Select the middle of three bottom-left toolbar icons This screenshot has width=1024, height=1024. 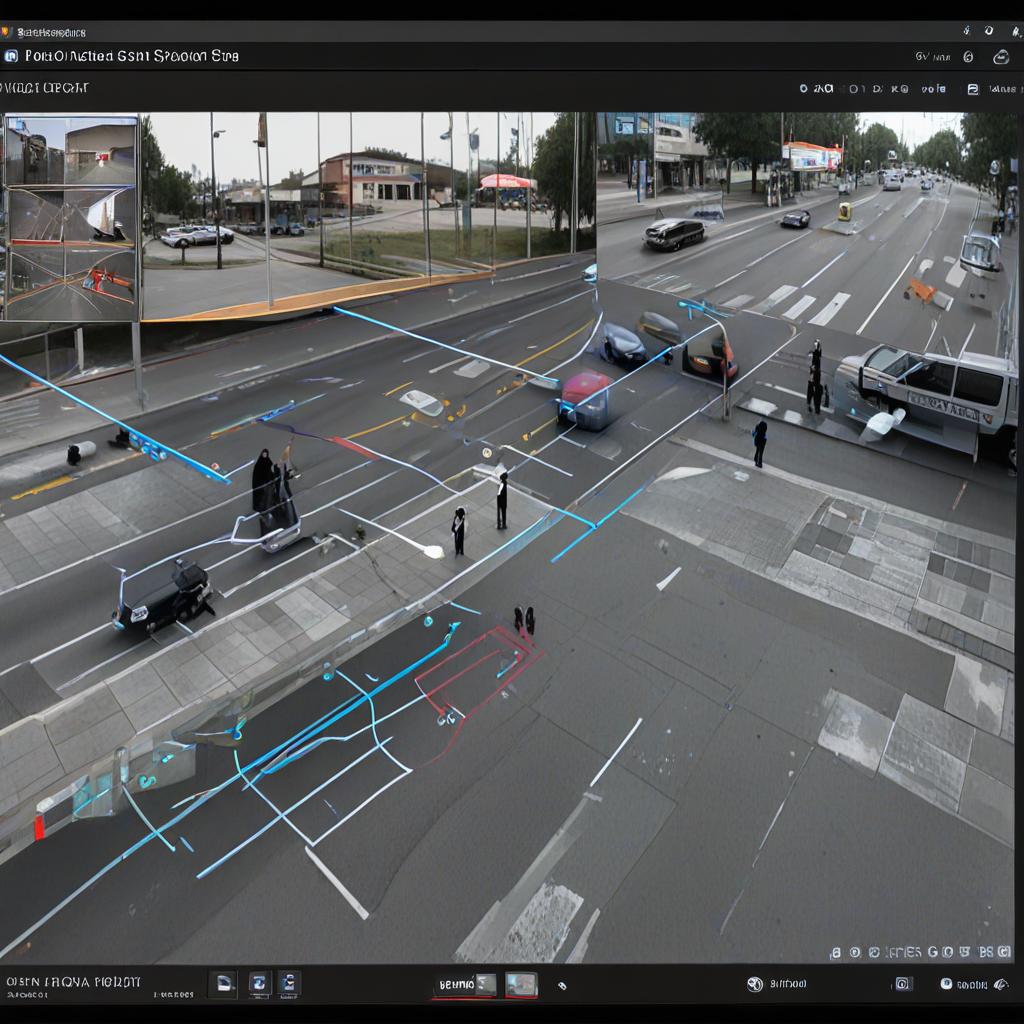(260, 984)
